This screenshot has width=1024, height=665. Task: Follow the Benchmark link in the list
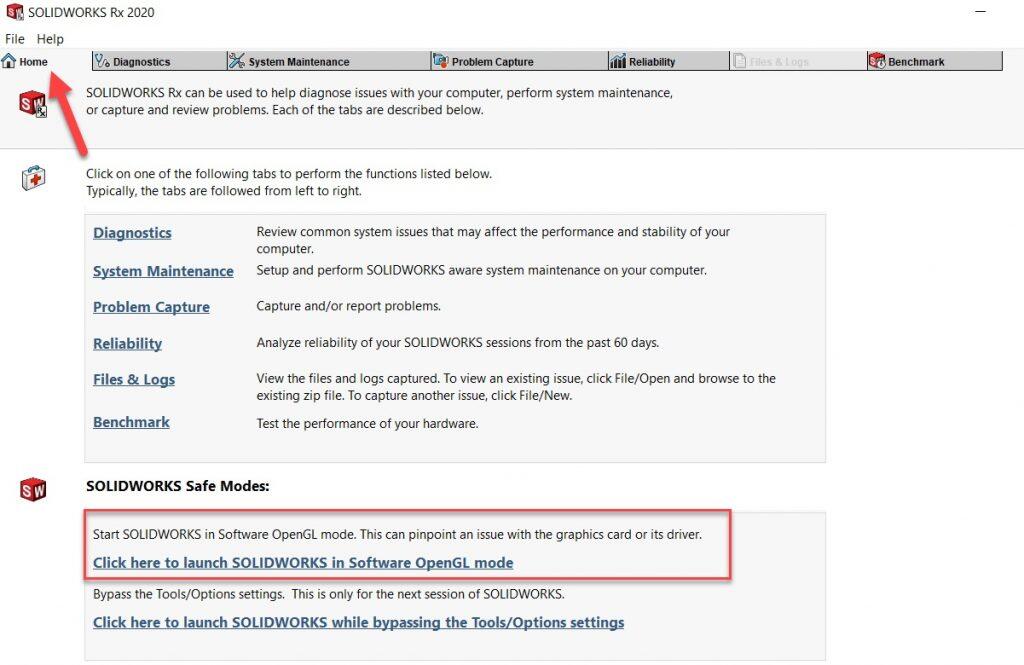tap(131, 422)
